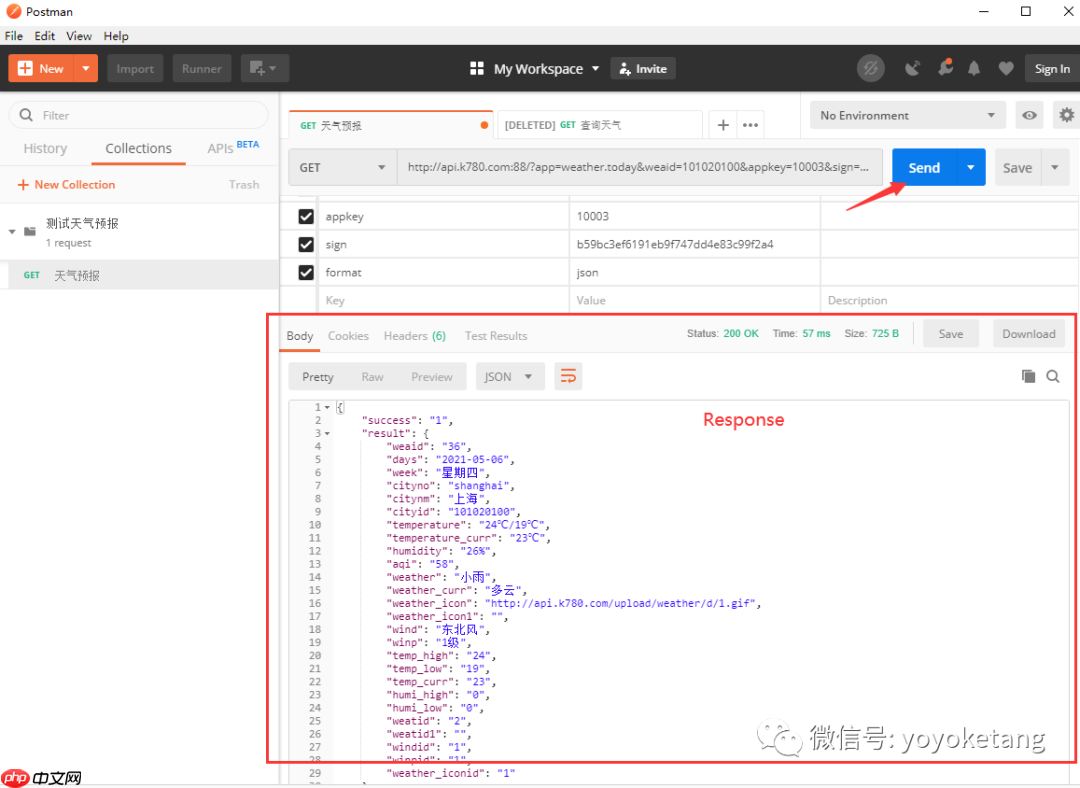This screenshot has width=1080, height=788.
Task: Click the folder icon of 测试天气预报 collection
Action: pyautogui.click(x=30, y=231)
